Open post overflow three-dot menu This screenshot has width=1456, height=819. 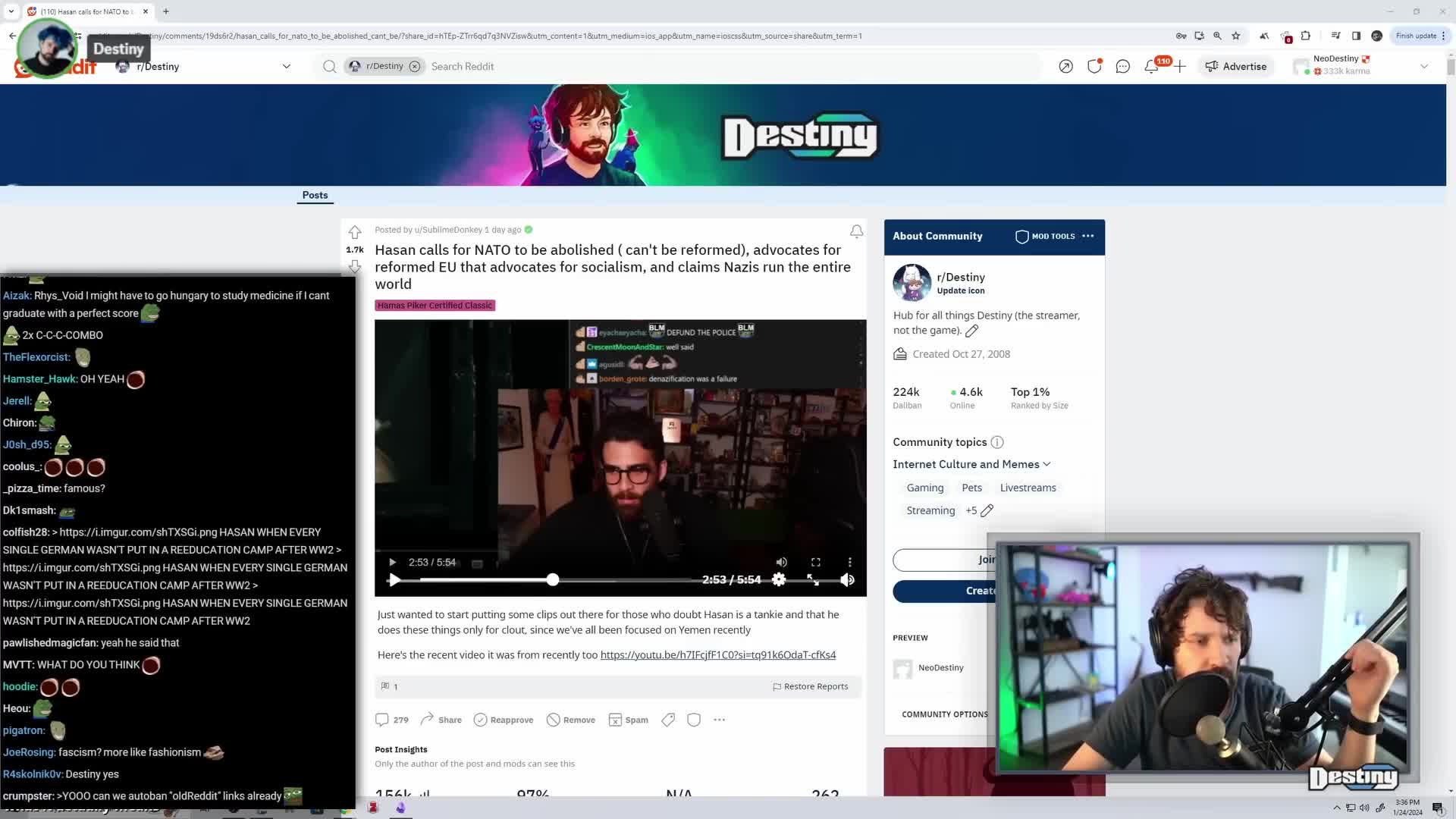(x=720, y=720)
